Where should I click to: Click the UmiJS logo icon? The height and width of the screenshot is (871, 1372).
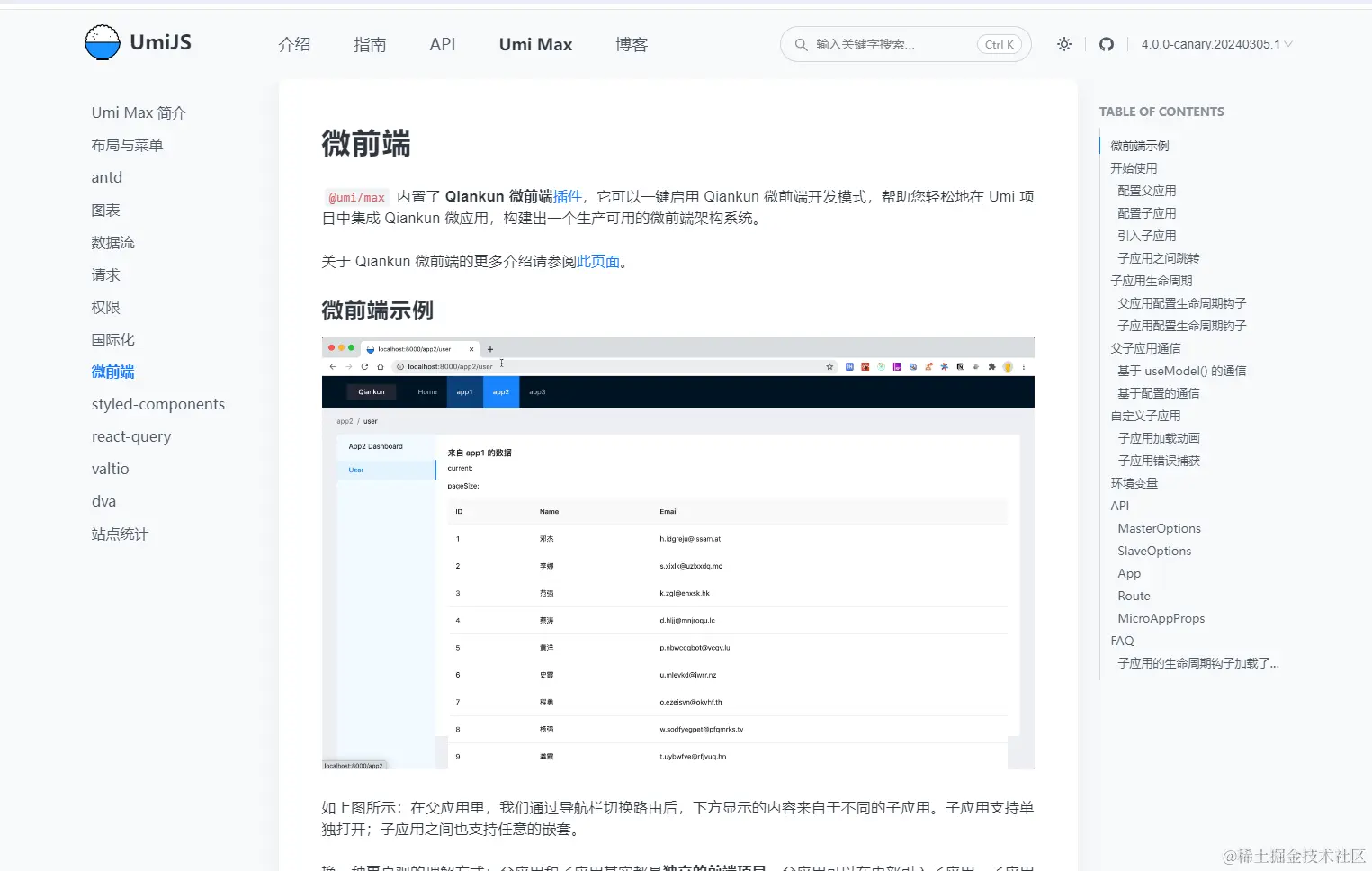point(102,42)
